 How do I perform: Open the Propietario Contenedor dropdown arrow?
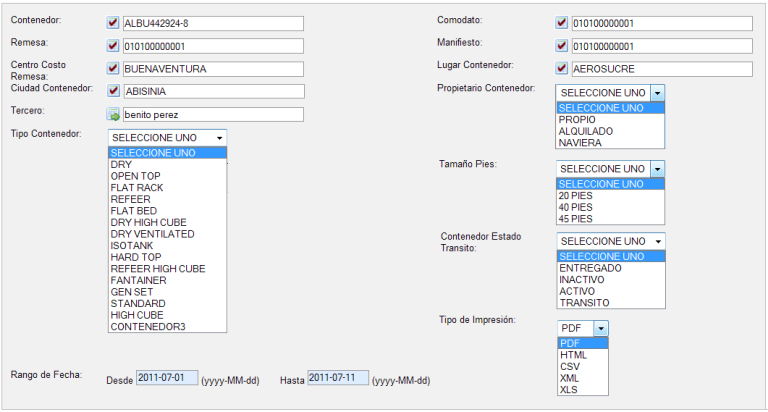(657, 92)
